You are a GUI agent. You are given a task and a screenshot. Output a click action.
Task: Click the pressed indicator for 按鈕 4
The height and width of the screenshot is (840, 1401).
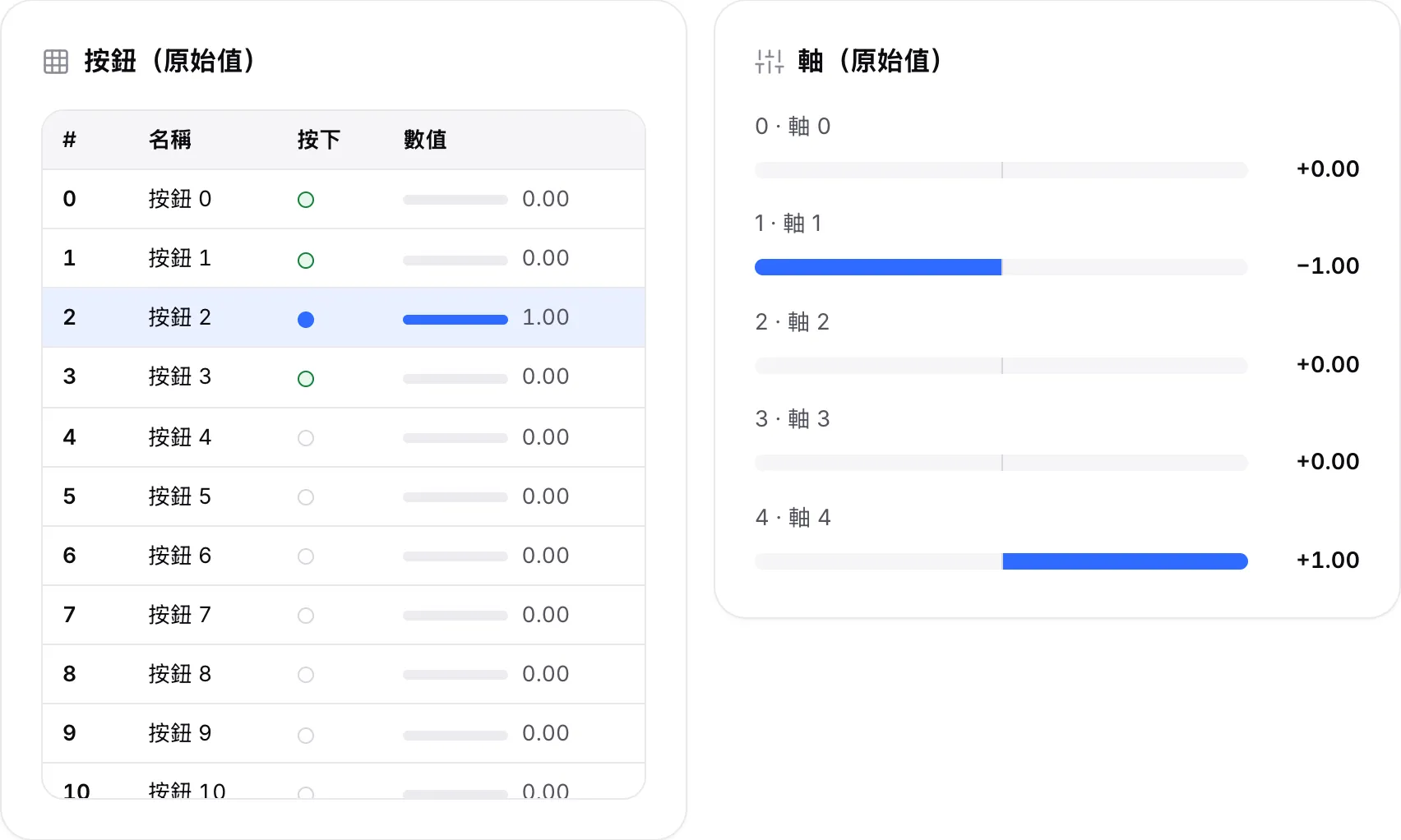click(306, 438)
